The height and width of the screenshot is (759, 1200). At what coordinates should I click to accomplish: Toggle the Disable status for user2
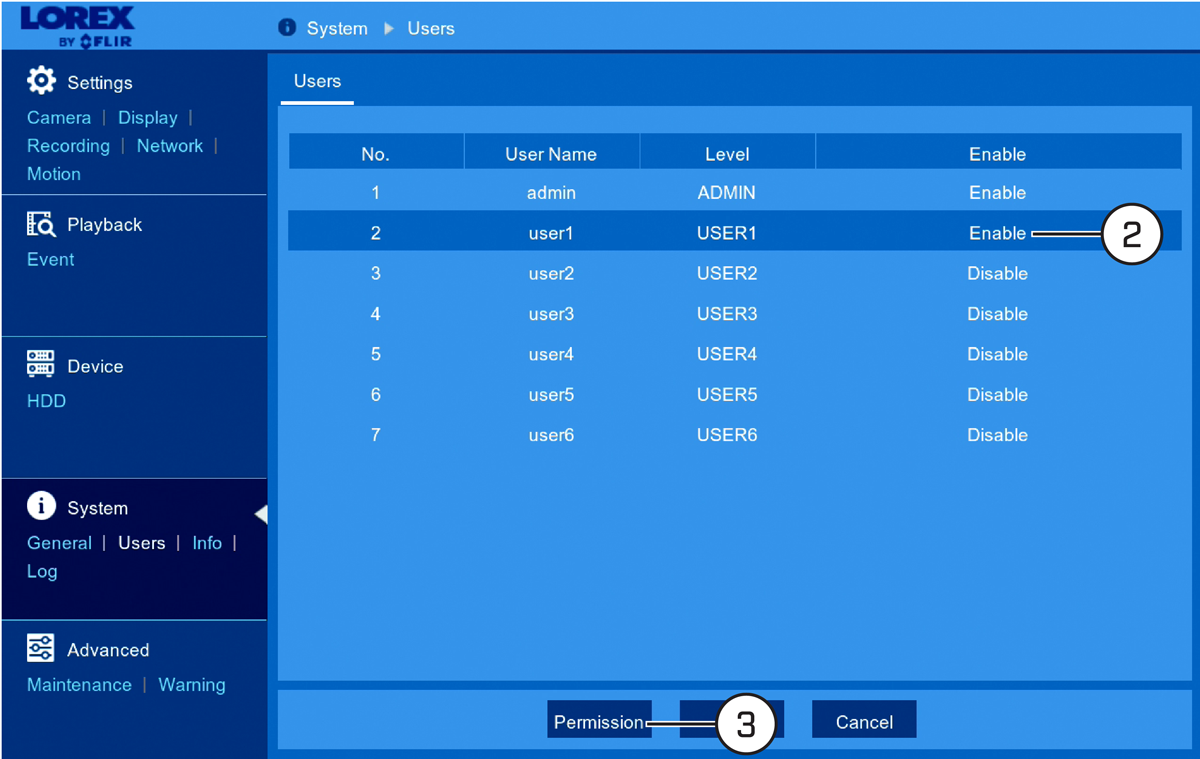(x=997, y=273)
